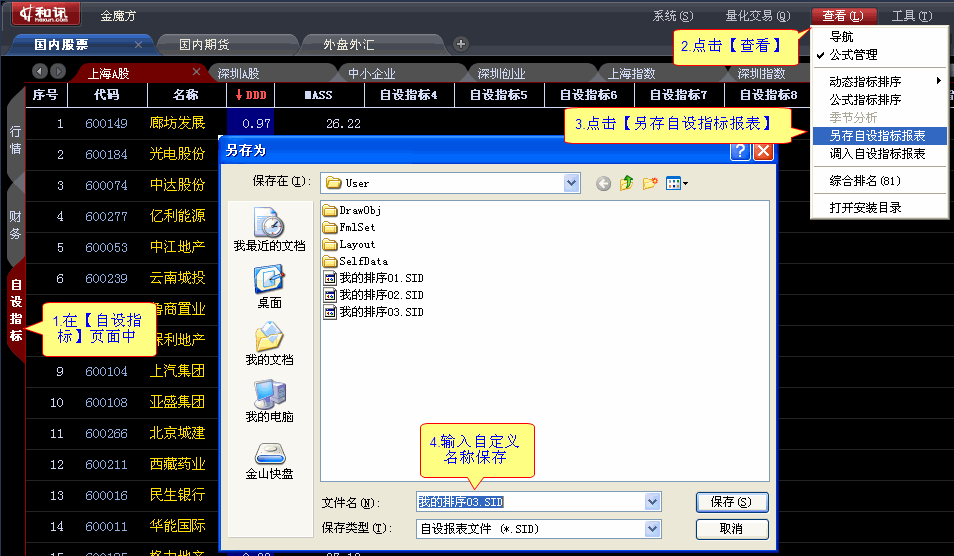Switch to the 国内期货 tab
This screenshot has height=556, width=954.
click(x=204, y=45)
